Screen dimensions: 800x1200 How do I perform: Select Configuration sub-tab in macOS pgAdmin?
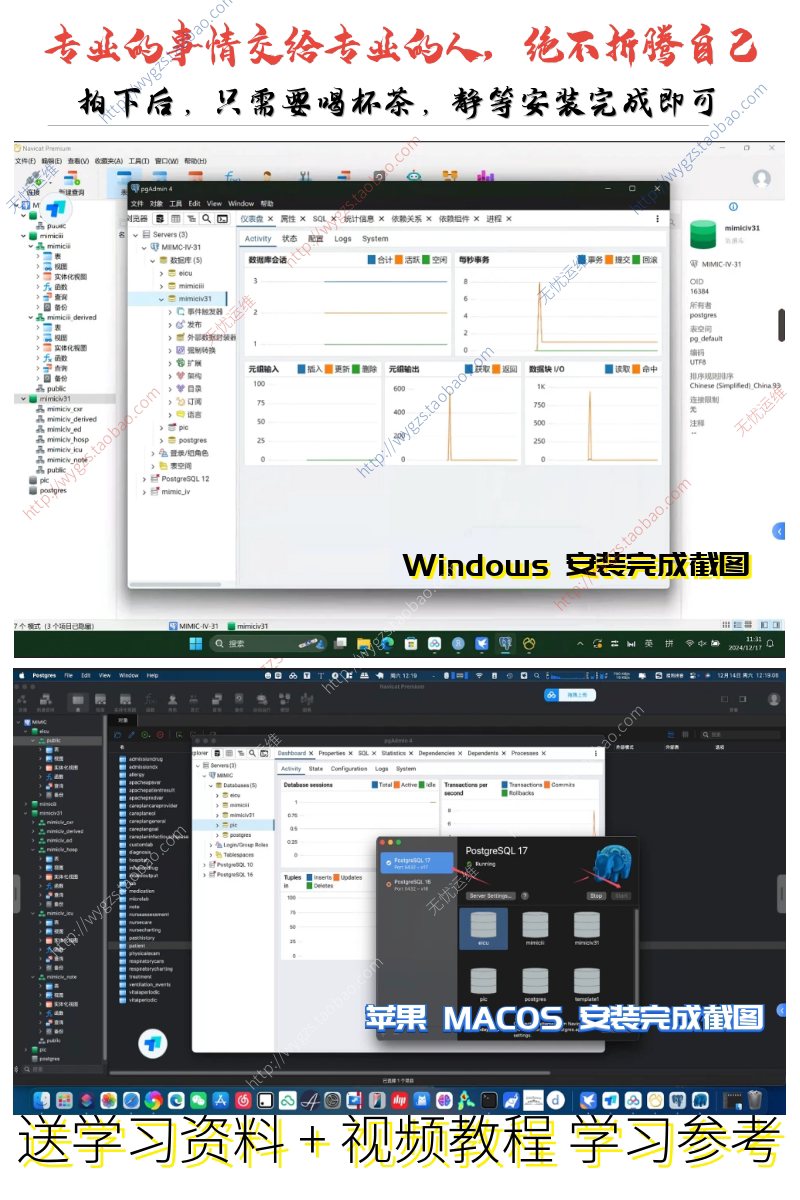point(349,769)
